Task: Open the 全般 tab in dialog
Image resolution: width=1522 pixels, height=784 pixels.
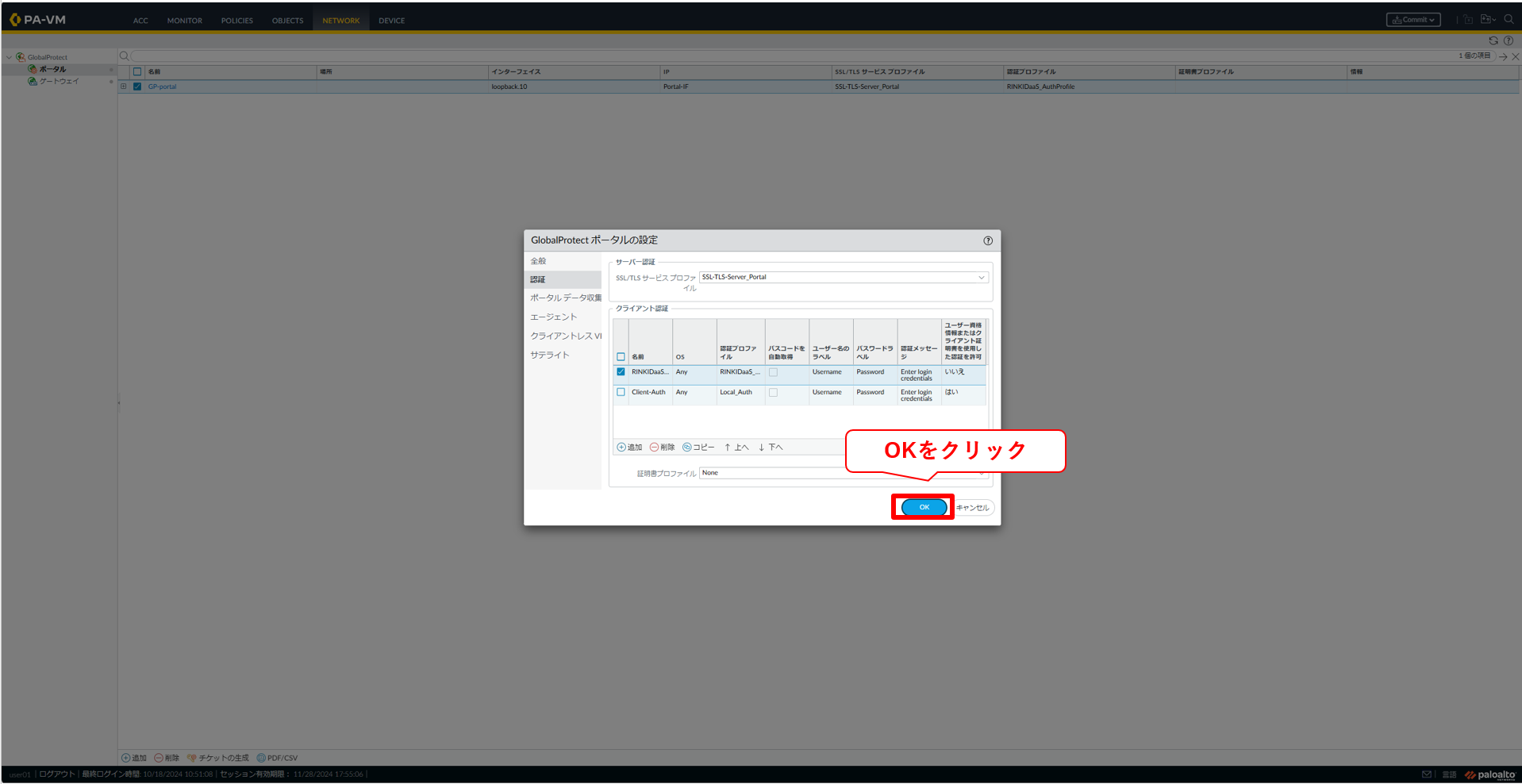Action: 538,261
